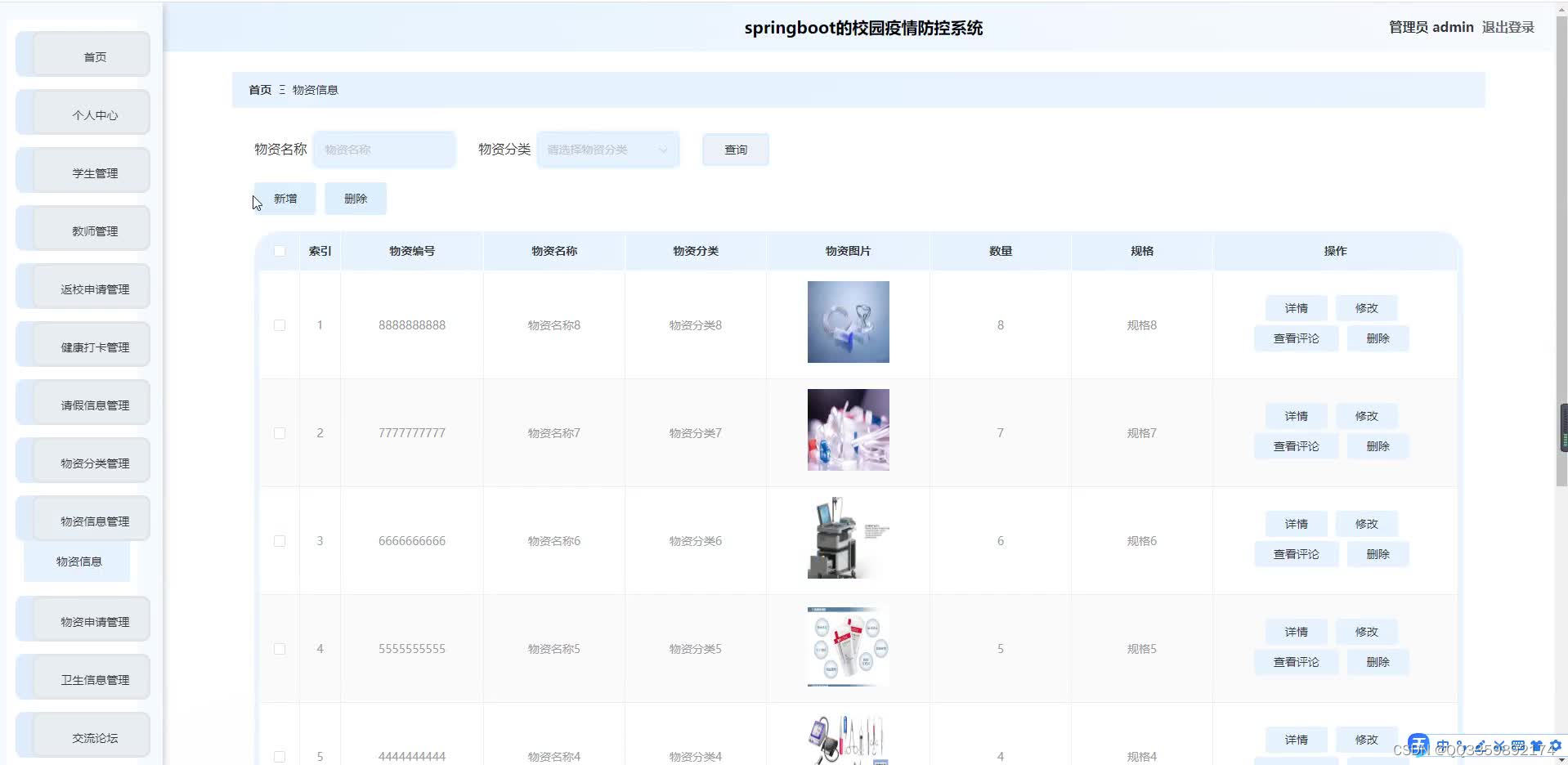Image resolution: width=1568 pixels, height=765 pixels.
Task: Click 退出登录 to log out
Action: click(1508, 27)
